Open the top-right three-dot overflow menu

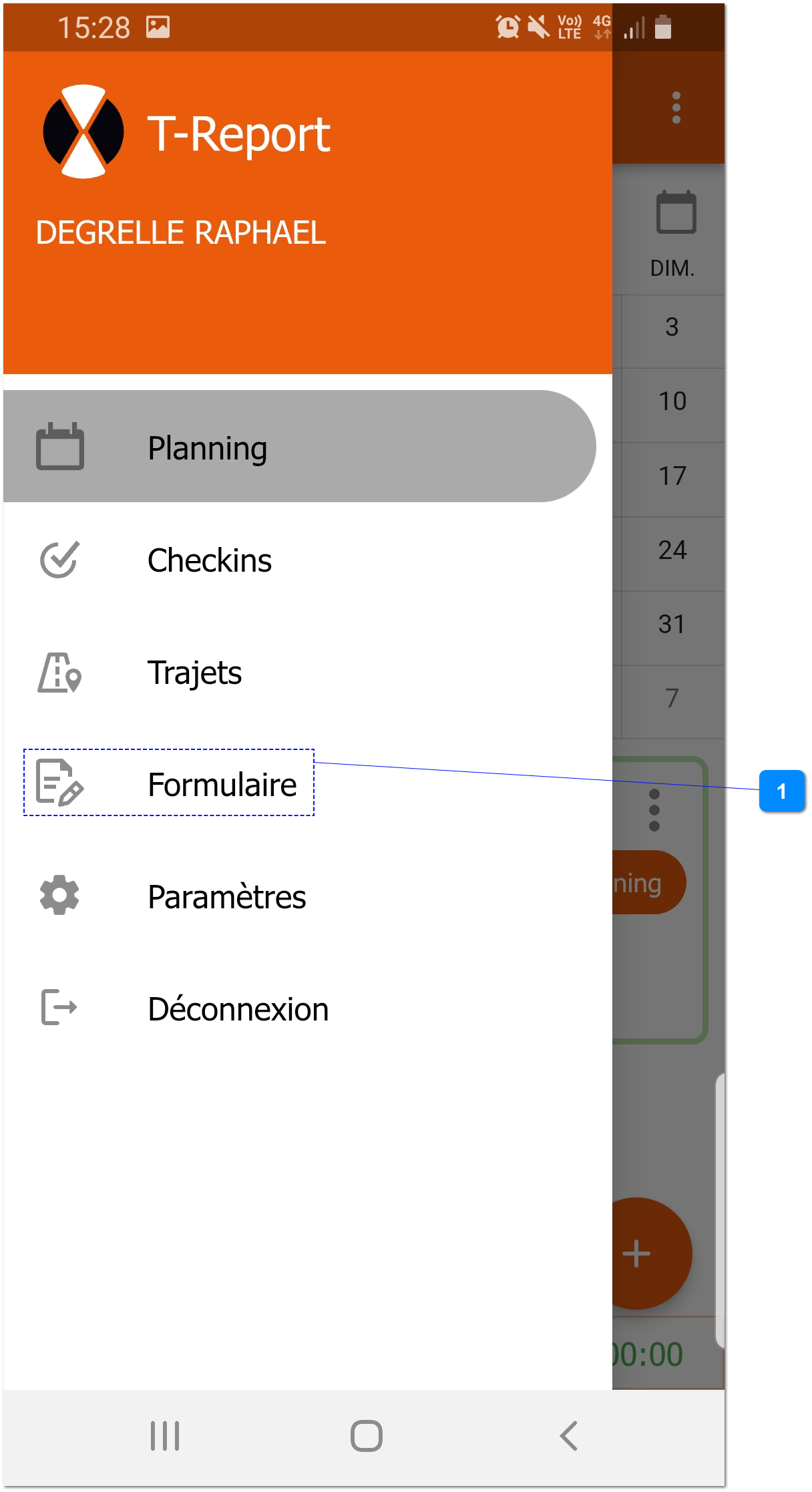[x=676, y=108]
